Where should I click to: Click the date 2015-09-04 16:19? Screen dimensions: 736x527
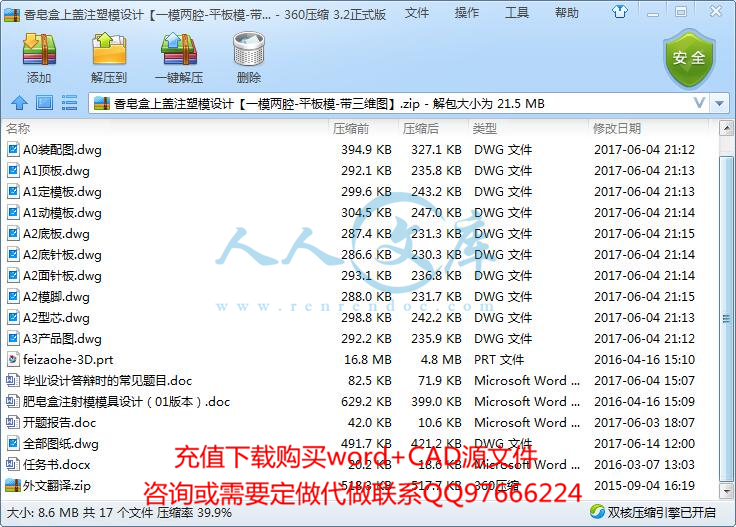(644, 485)
